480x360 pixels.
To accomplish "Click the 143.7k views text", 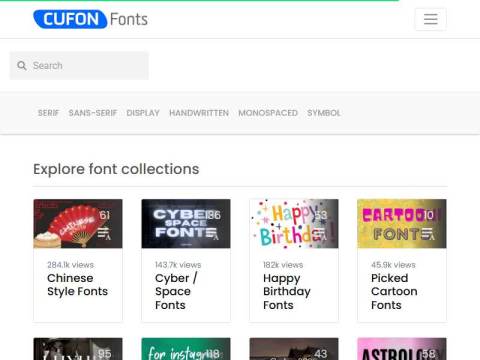I will click(x=178, y=265).
